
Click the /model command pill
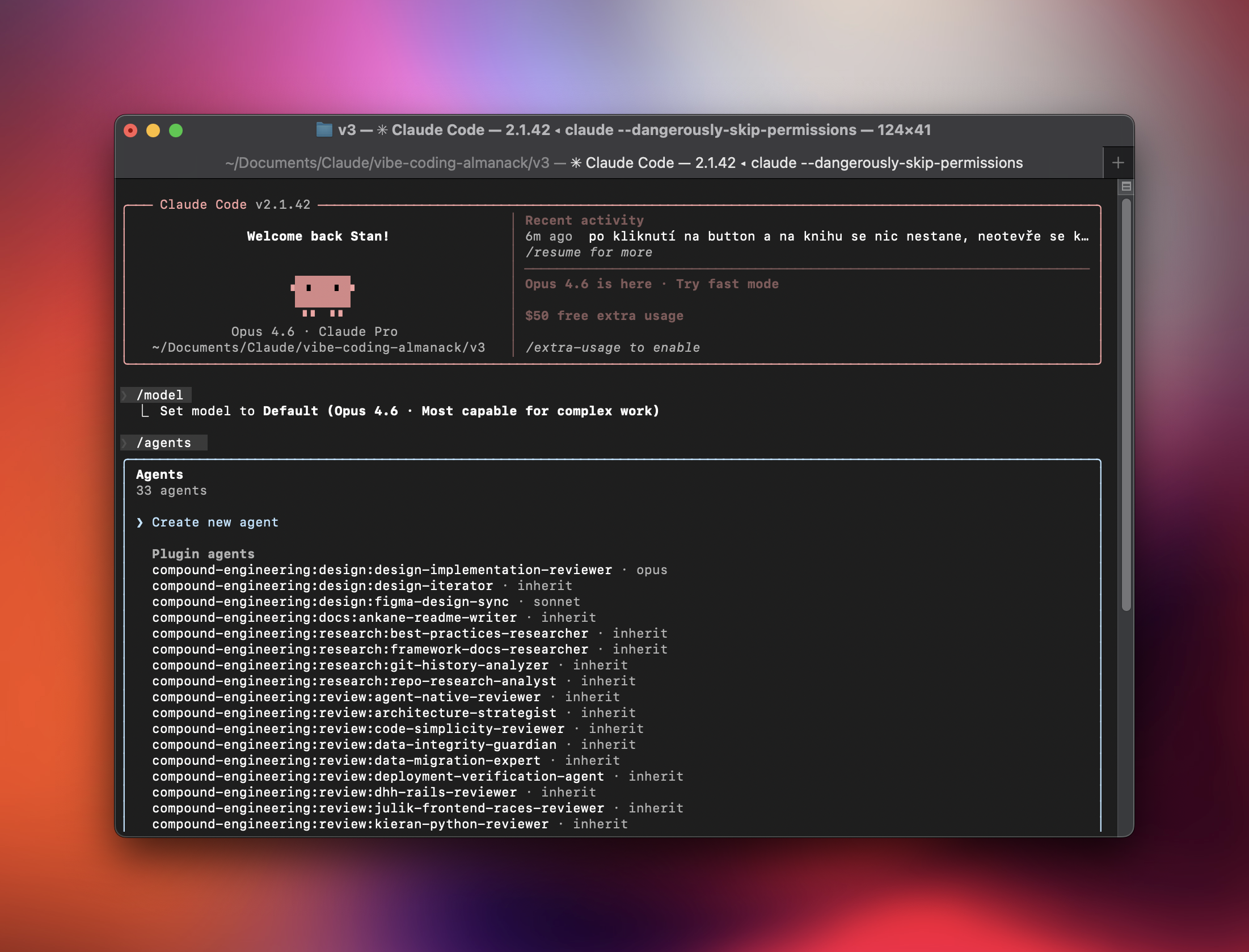coord(159,395)
